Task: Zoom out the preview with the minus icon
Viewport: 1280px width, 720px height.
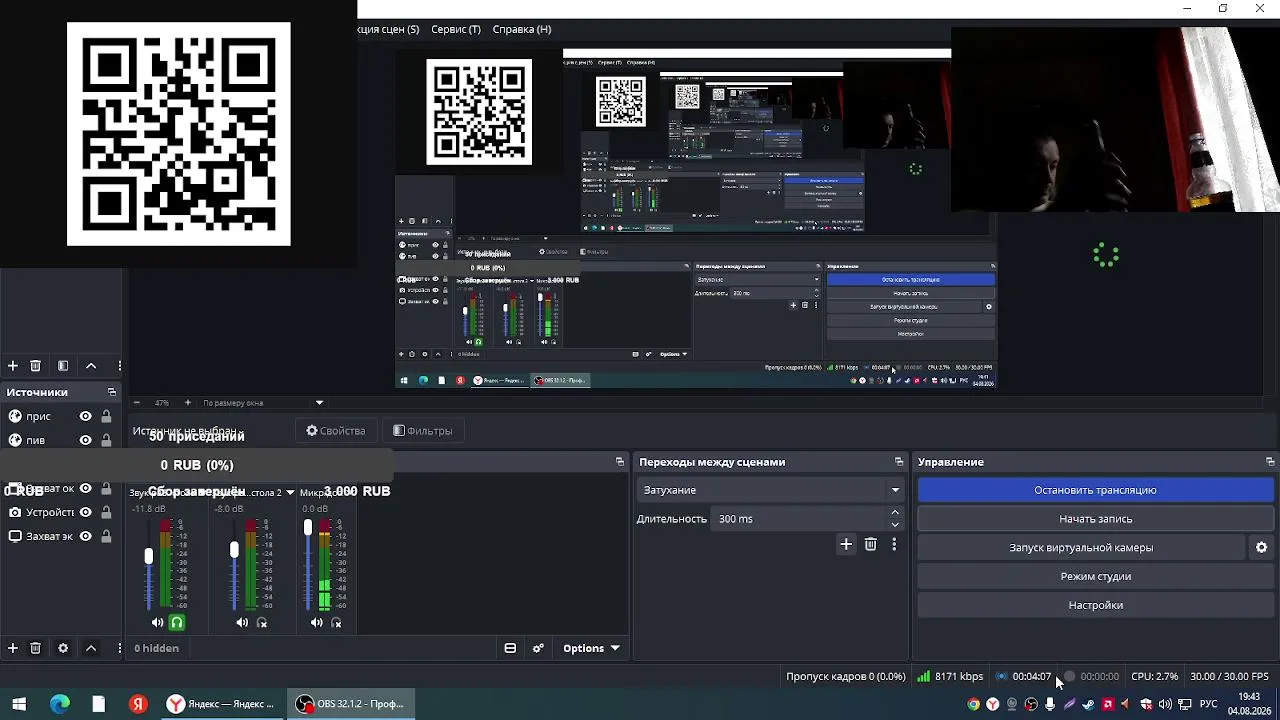Action: click(137, 403)
